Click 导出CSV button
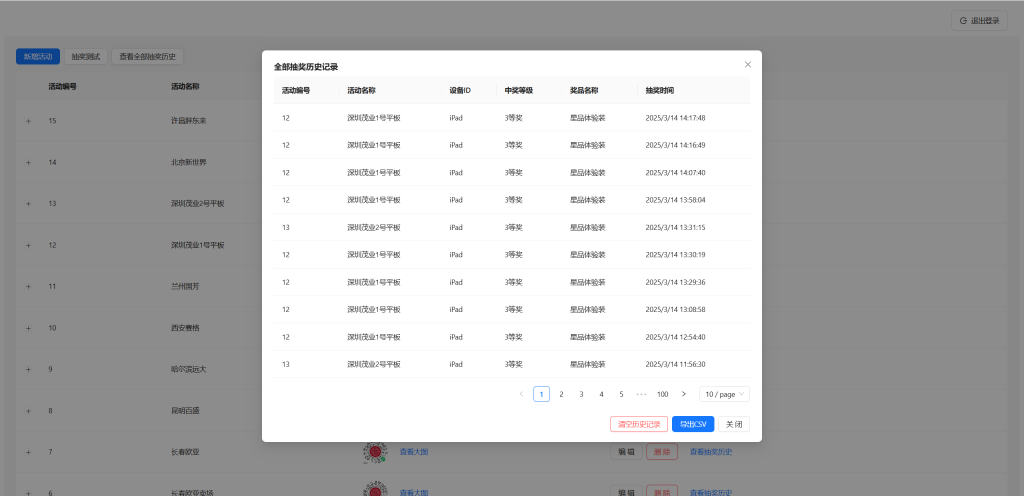Image resolution: width=1024 pixels, height=496 pixels. click(x=693, y=424)
